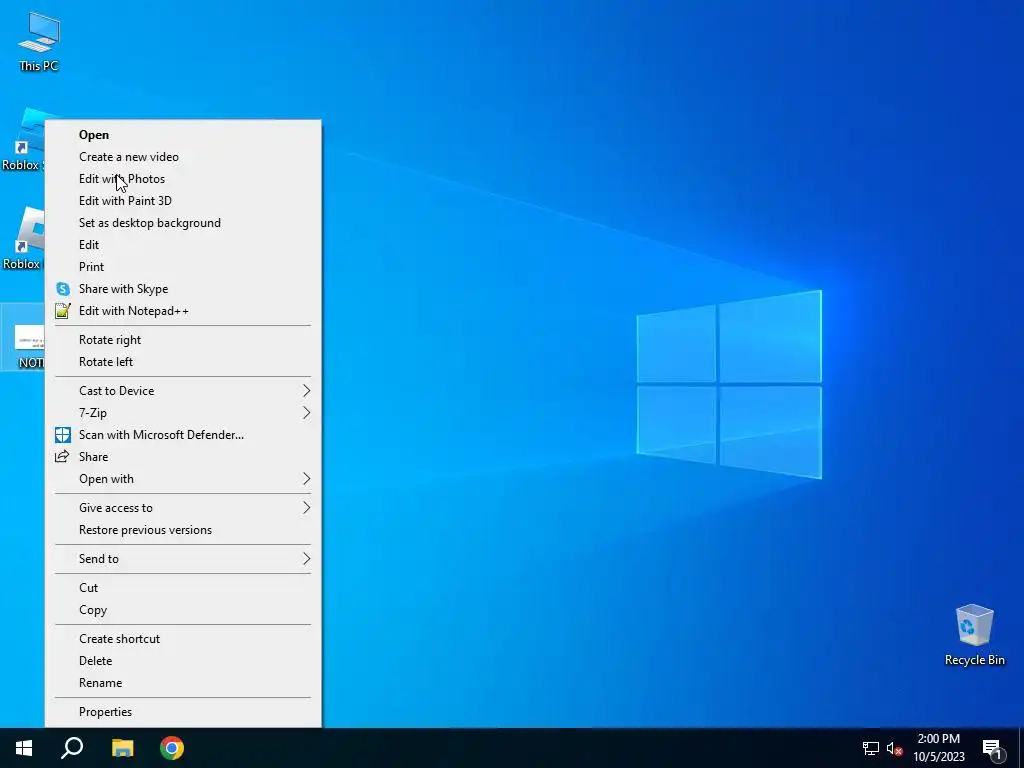Open the notification center icon

pyautogui.click(x=993, y=748)
